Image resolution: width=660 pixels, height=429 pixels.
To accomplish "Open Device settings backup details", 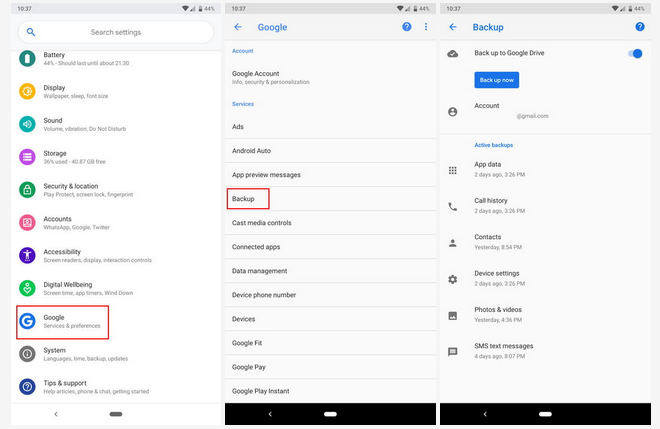I will [545, 278].
